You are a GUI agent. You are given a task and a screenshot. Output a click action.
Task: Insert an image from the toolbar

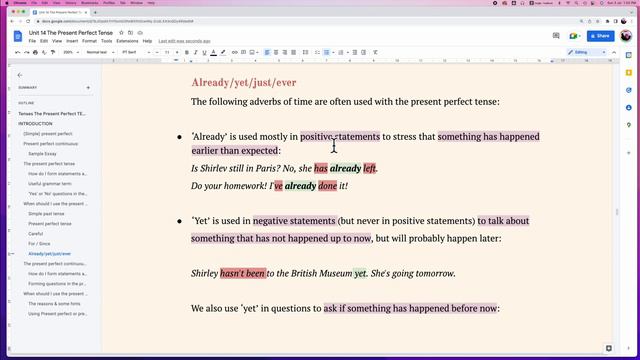click(252, 53)
